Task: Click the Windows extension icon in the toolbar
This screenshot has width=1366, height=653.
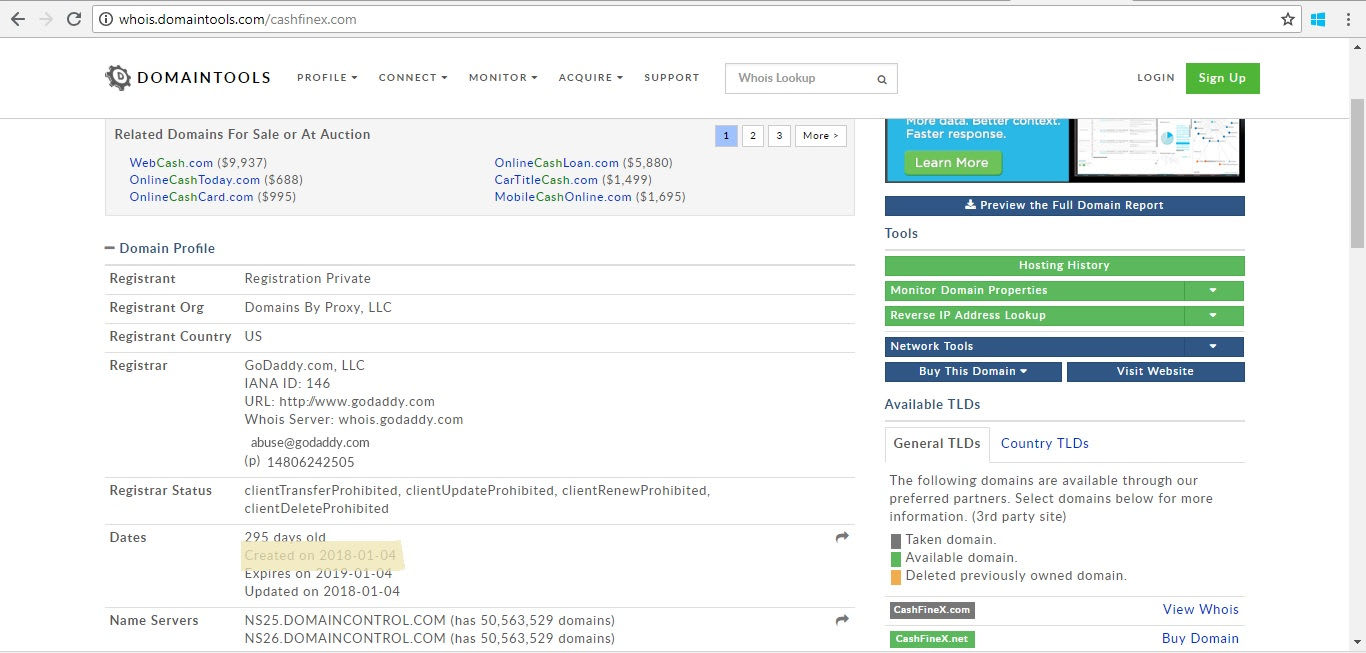Action: [x=1318, y=19]
